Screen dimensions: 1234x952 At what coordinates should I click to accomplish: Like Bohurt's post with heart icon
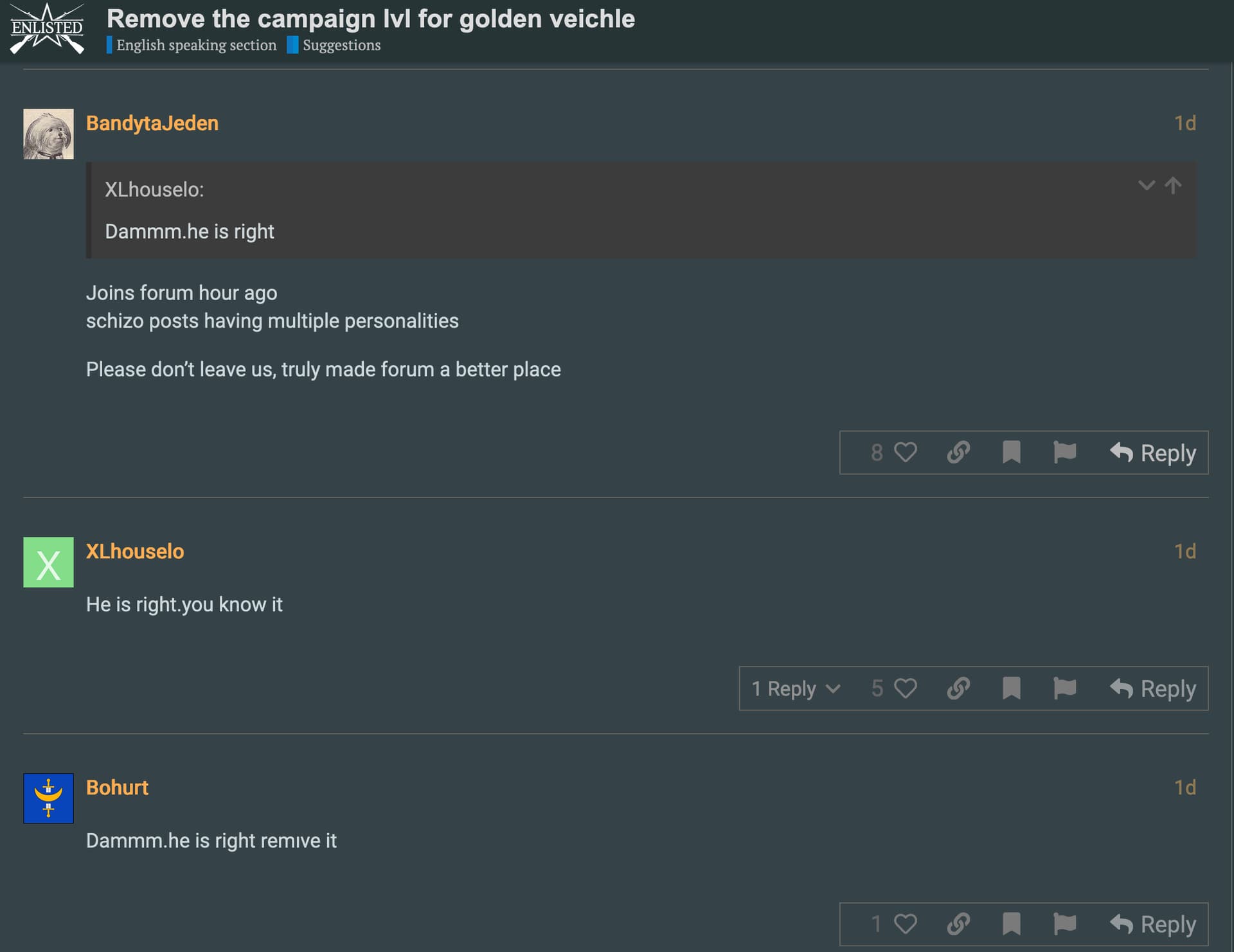pyautogui.click(x=905, y=924)
